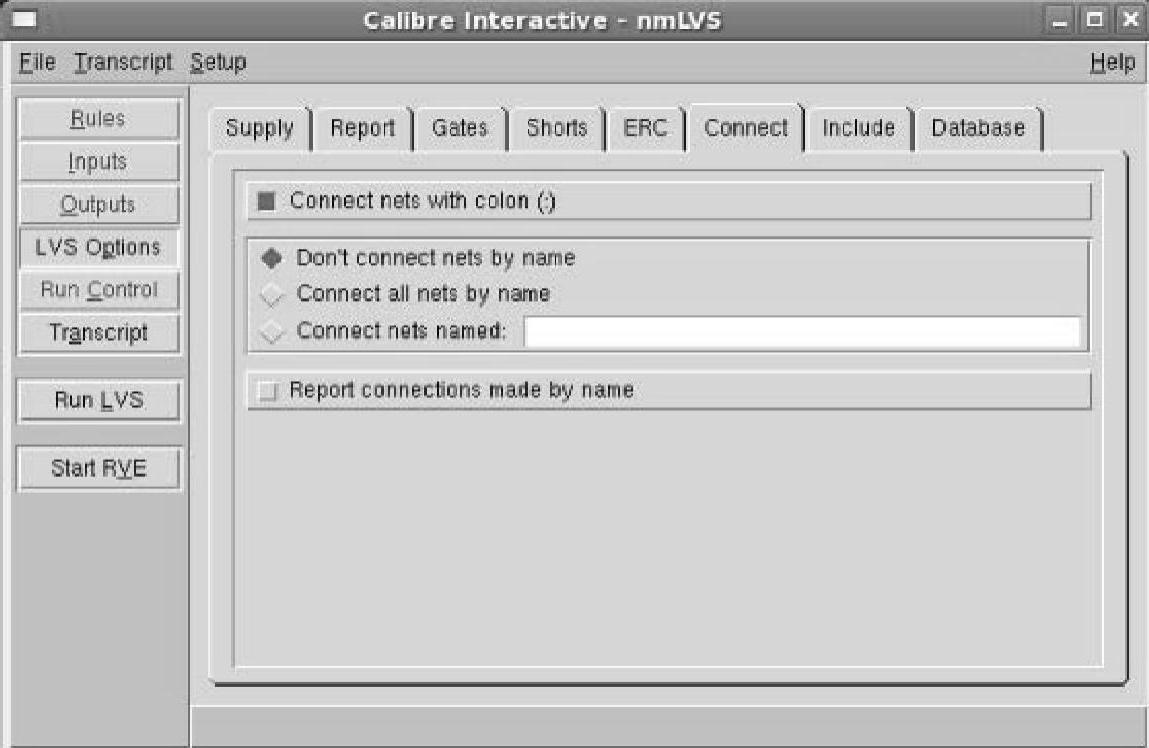Image resolution: width=1149 pixels, height=748 pixels.
Task: Toggle Connect nets with colon checkbox
Action: point(267,201)
